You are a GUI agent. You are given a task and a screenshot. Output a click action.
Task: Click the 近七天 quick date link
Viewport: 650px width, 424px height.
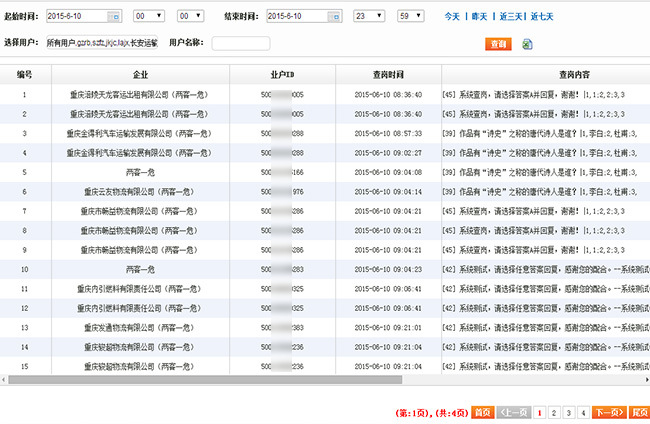pos(542,17)
